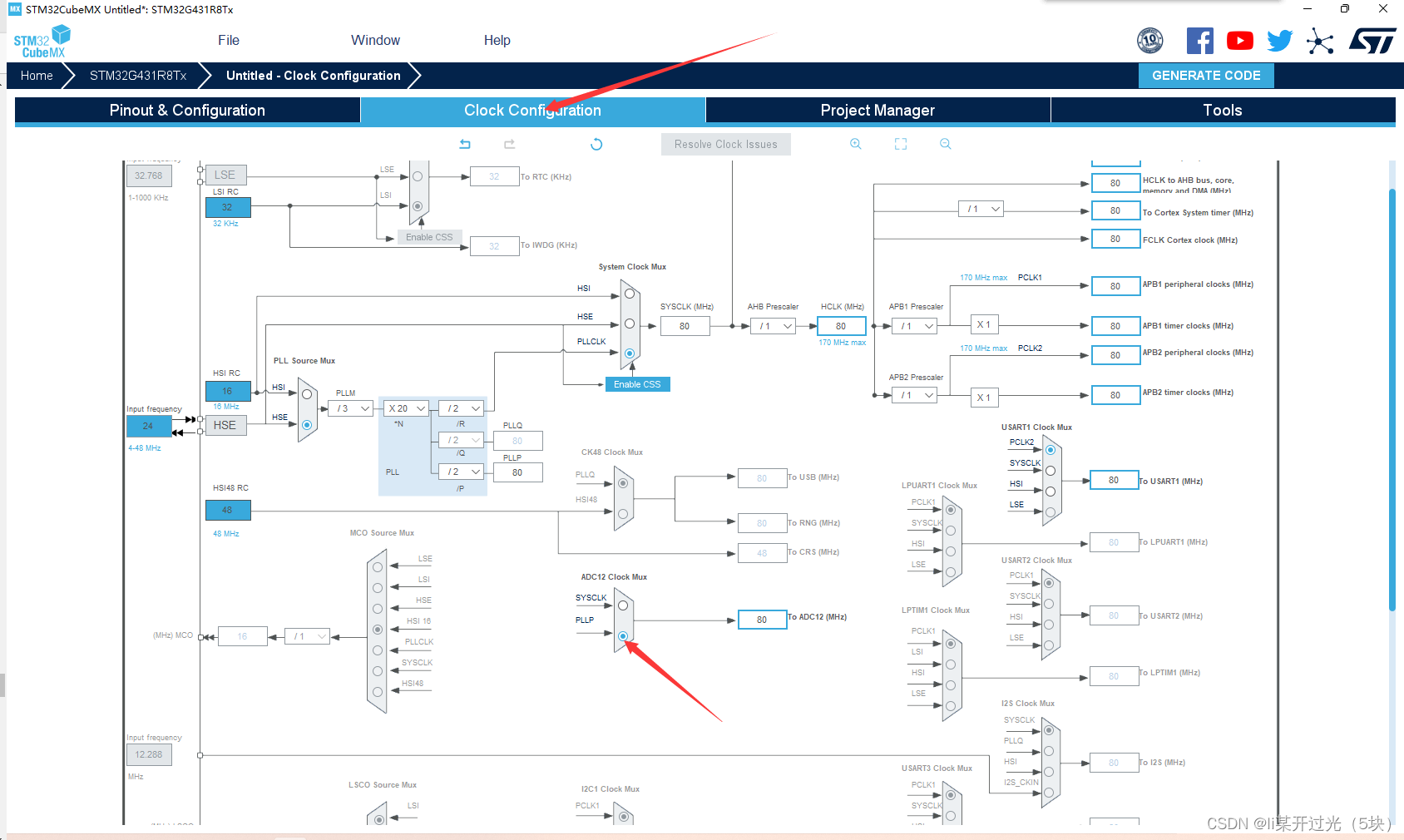
Task: Click the SYSCLK (MHz) value field
Action: point(685,326)
